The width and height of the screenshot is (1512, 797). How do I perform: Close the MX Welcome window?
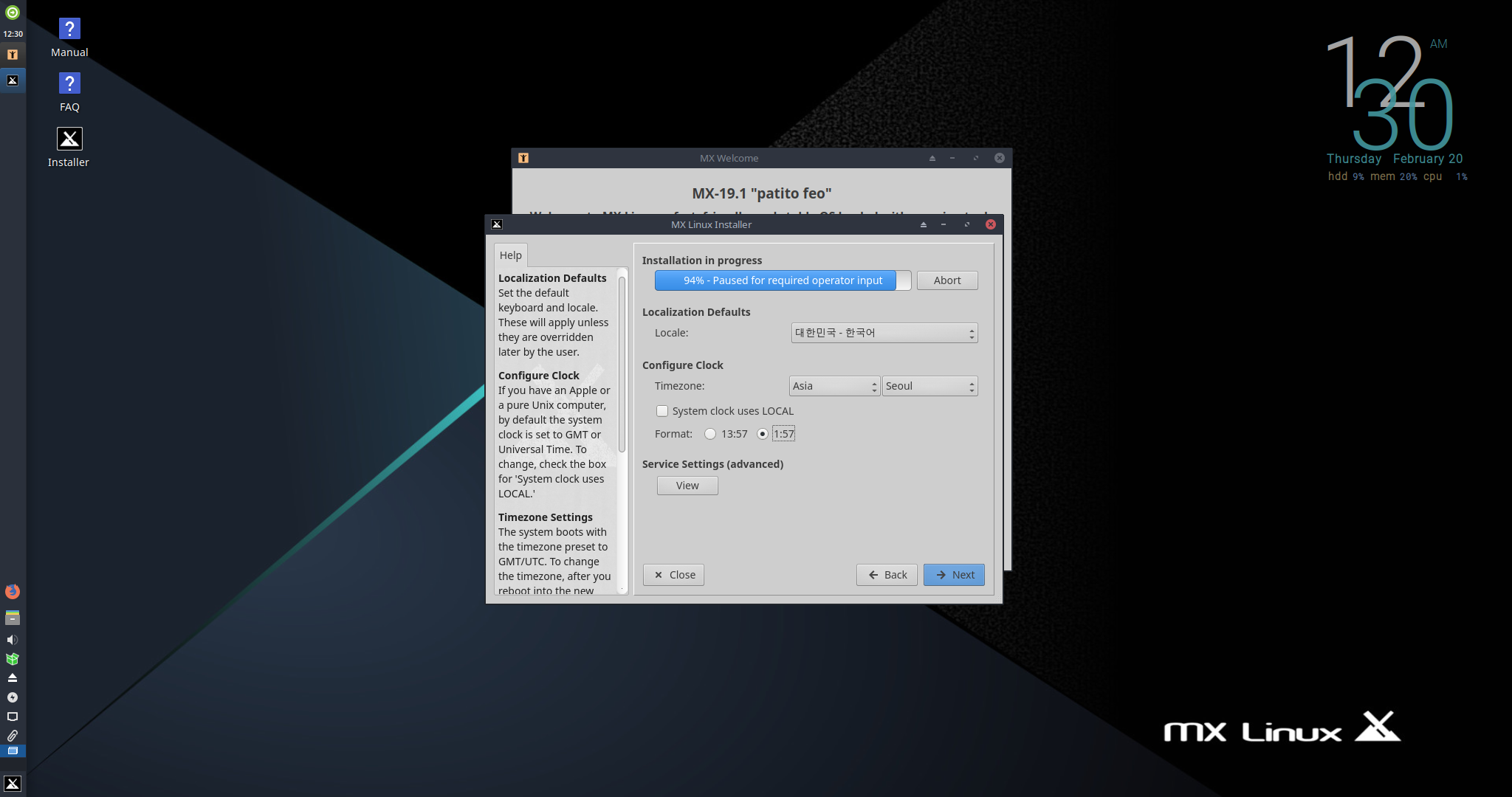(1000, 158)
